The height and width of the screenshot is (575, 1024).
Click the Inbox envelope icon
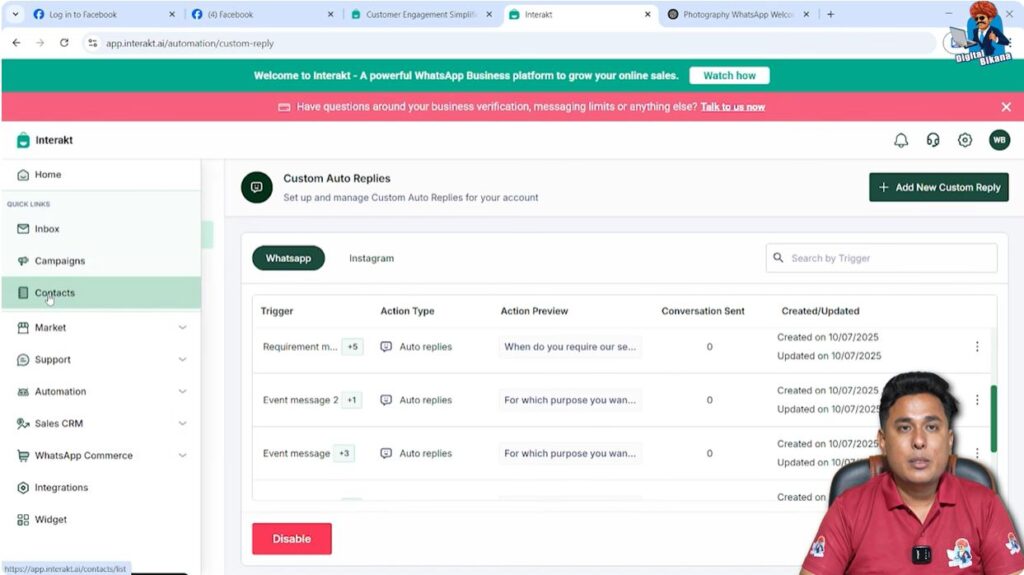point(23,229)
